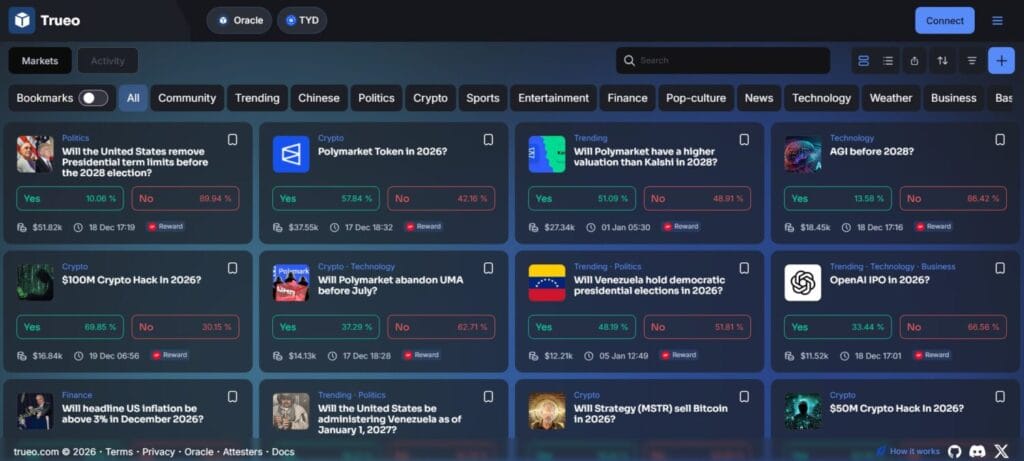Click the Oracle pill button in header
Viewport: 1024px width, 461px height.
coord(239,20)
